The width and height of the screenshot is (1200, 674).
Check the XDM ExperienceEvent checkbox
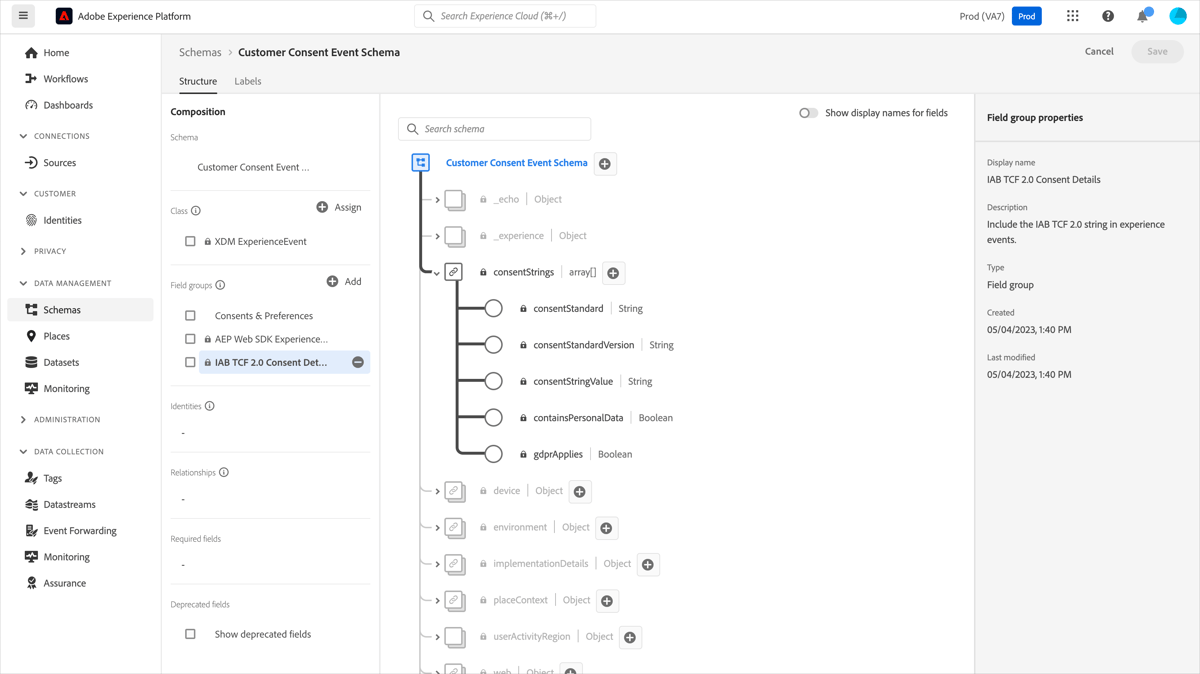click(190, 240)
